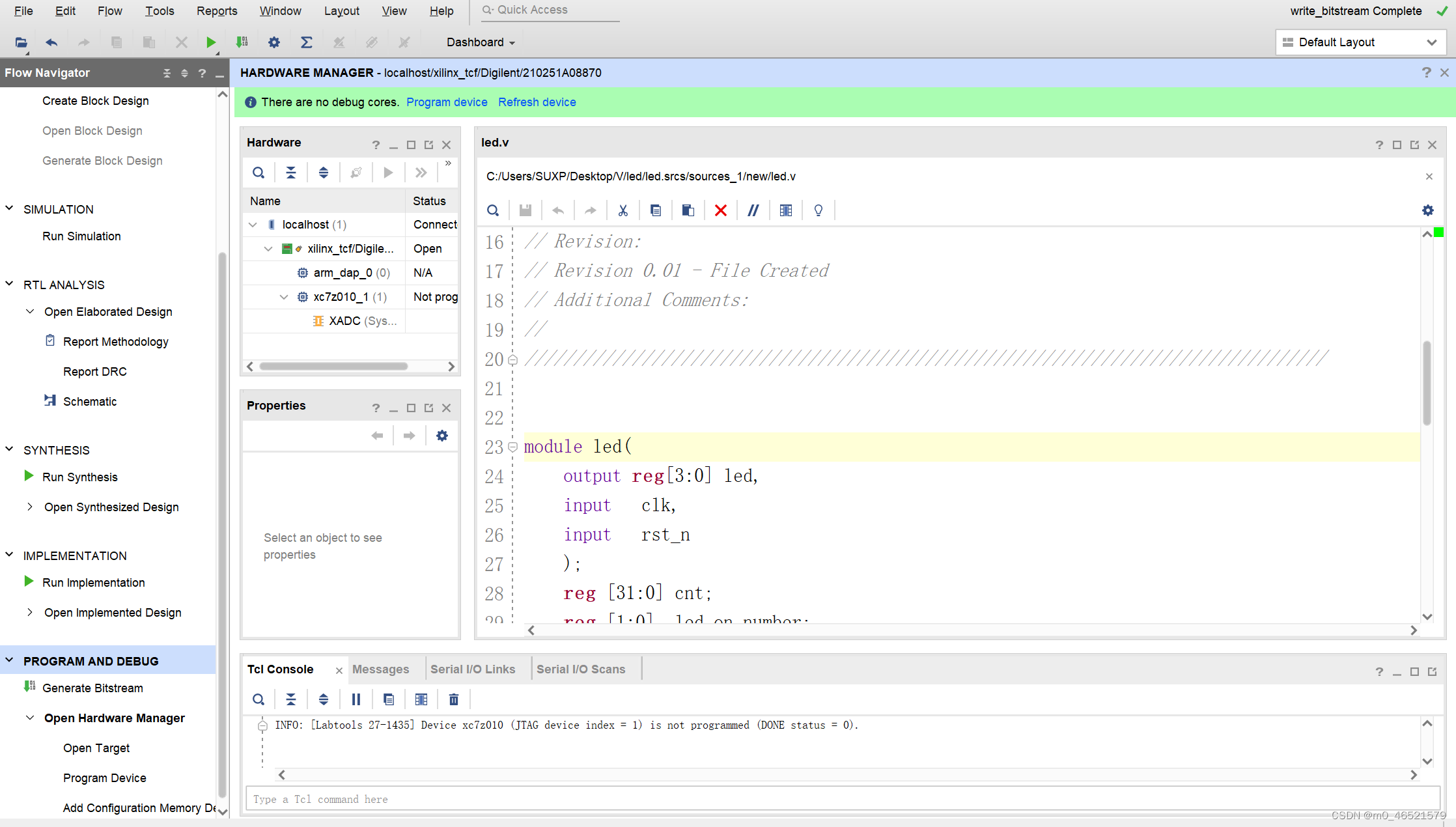Click the Program device link

pos(447,102)
